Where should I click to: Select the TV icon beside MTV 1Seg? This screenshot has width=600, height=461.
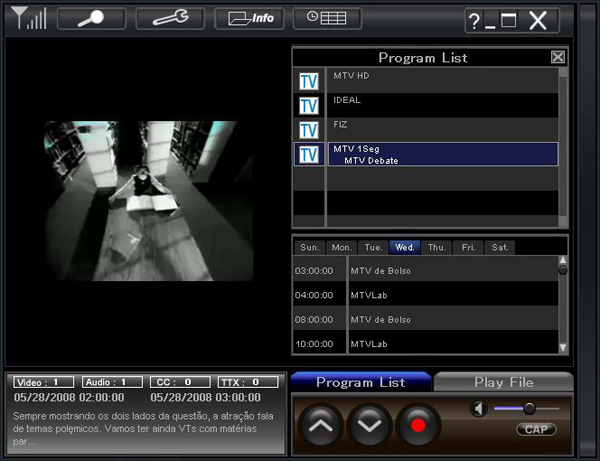tap(309, 155)
